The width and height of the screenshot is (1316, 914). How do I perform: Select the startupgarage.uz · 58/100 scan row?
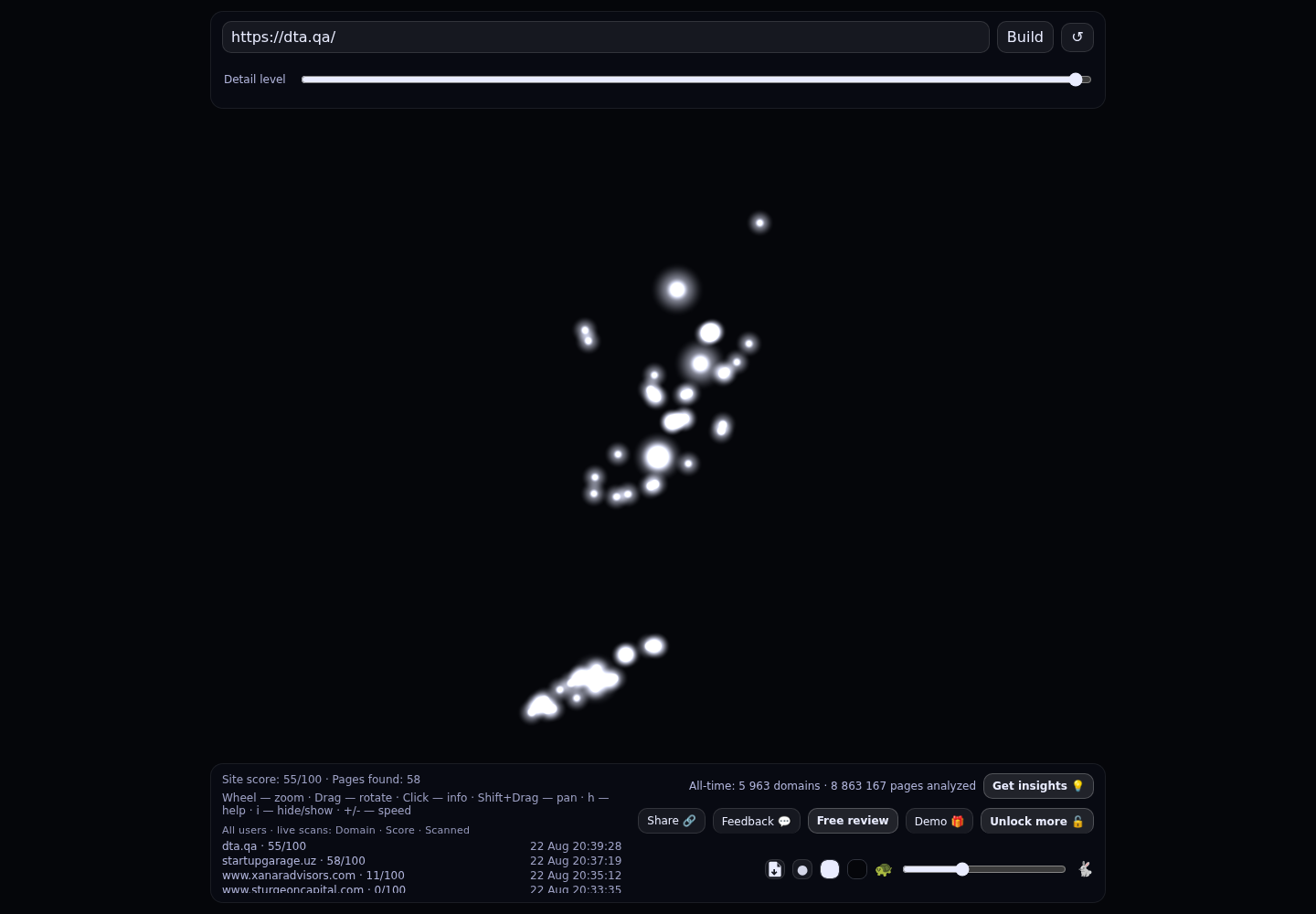tap(421, 861)
